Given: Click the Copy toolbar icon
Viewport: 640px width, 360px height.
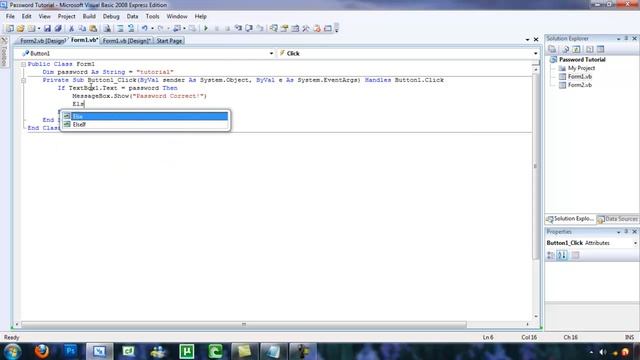Looking at the screenshot, I should click(x=82, y=28).
